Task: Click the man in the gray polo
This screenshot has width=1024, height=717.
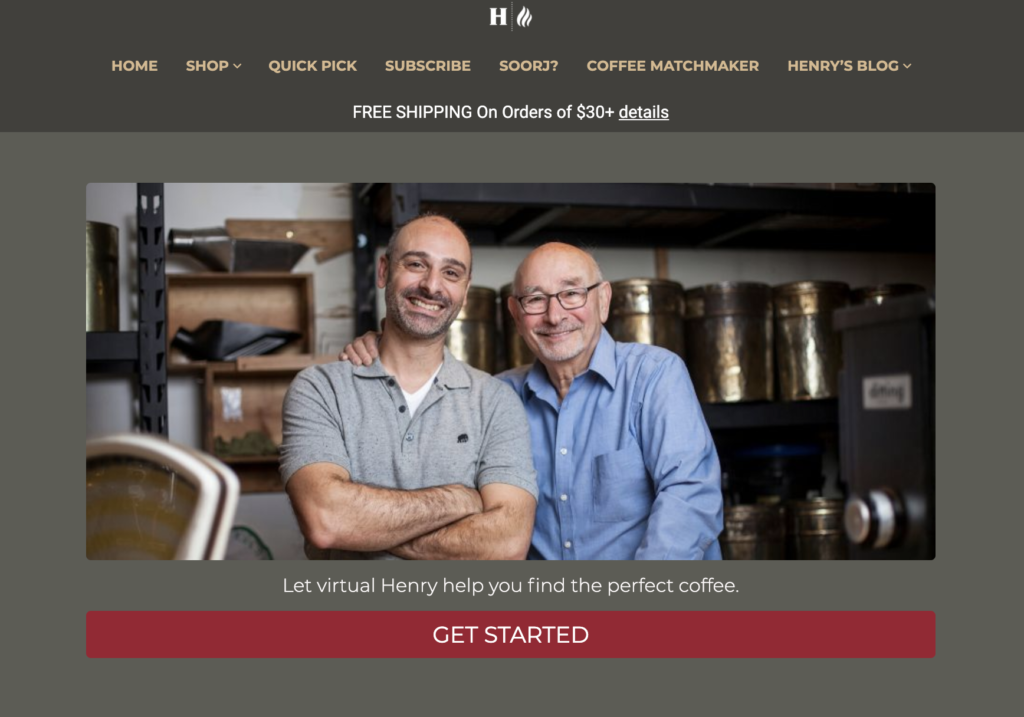Action: [409, 392]
